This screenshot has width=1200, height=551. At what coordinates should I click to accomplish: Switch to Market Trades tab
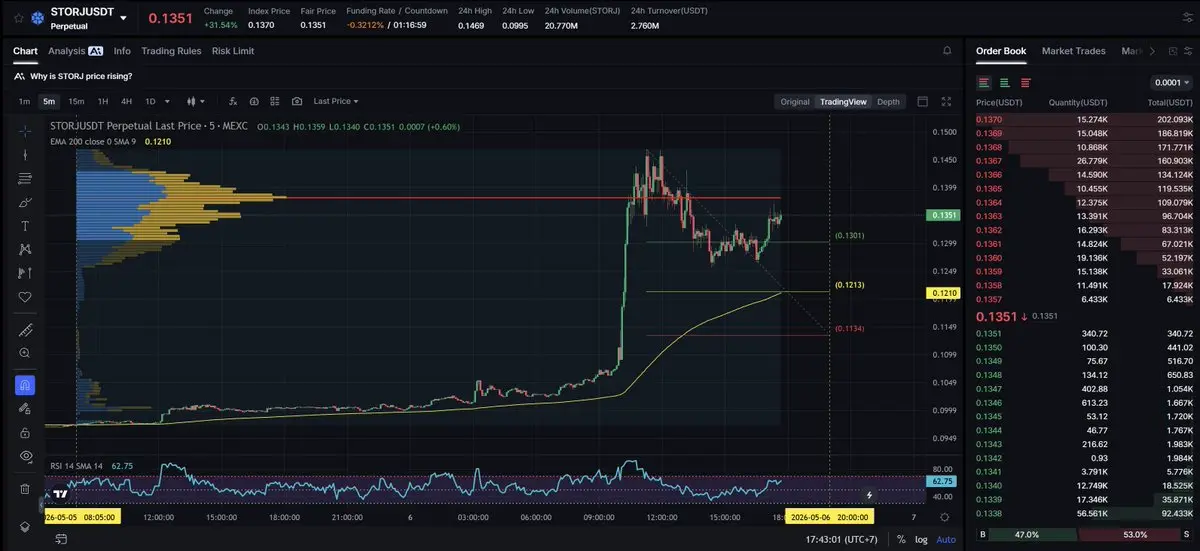click(x=1074, y=50)
